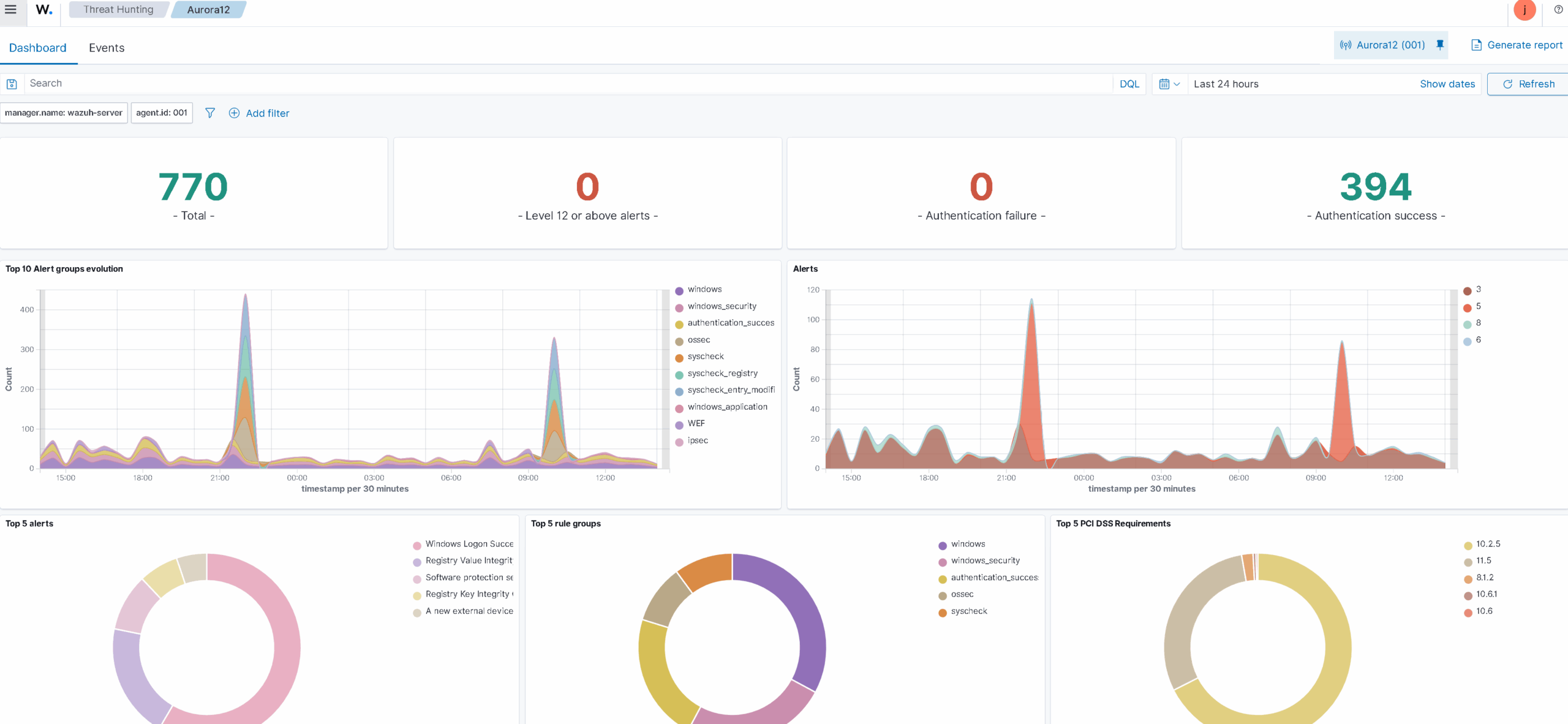The width and height of the screenshot is (1568, 724).
Task: Open the user avatar menu
Action: 1525,10
